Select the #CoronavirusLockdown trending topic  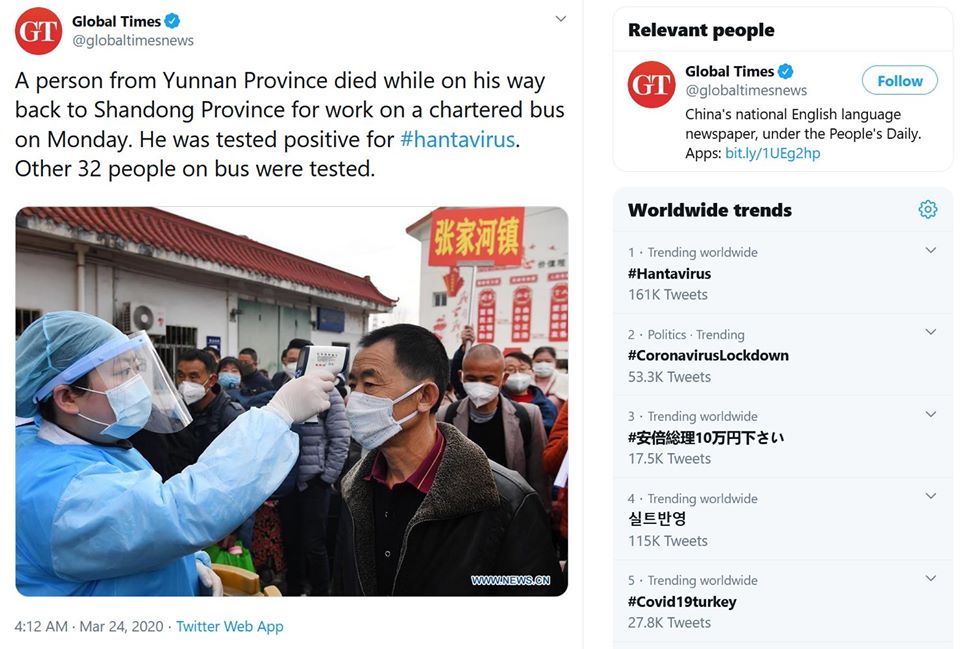tap(708, 356)
